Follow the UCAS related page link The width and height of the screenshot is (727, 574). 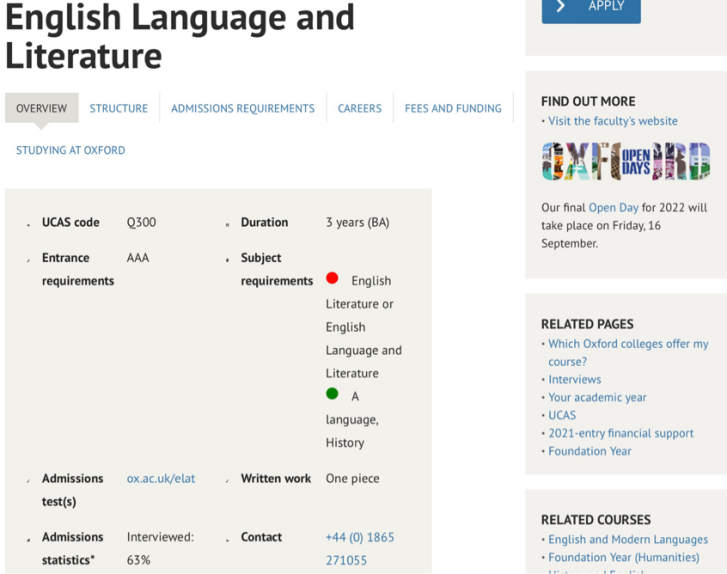pyautogui.click(x=562, y=415)
